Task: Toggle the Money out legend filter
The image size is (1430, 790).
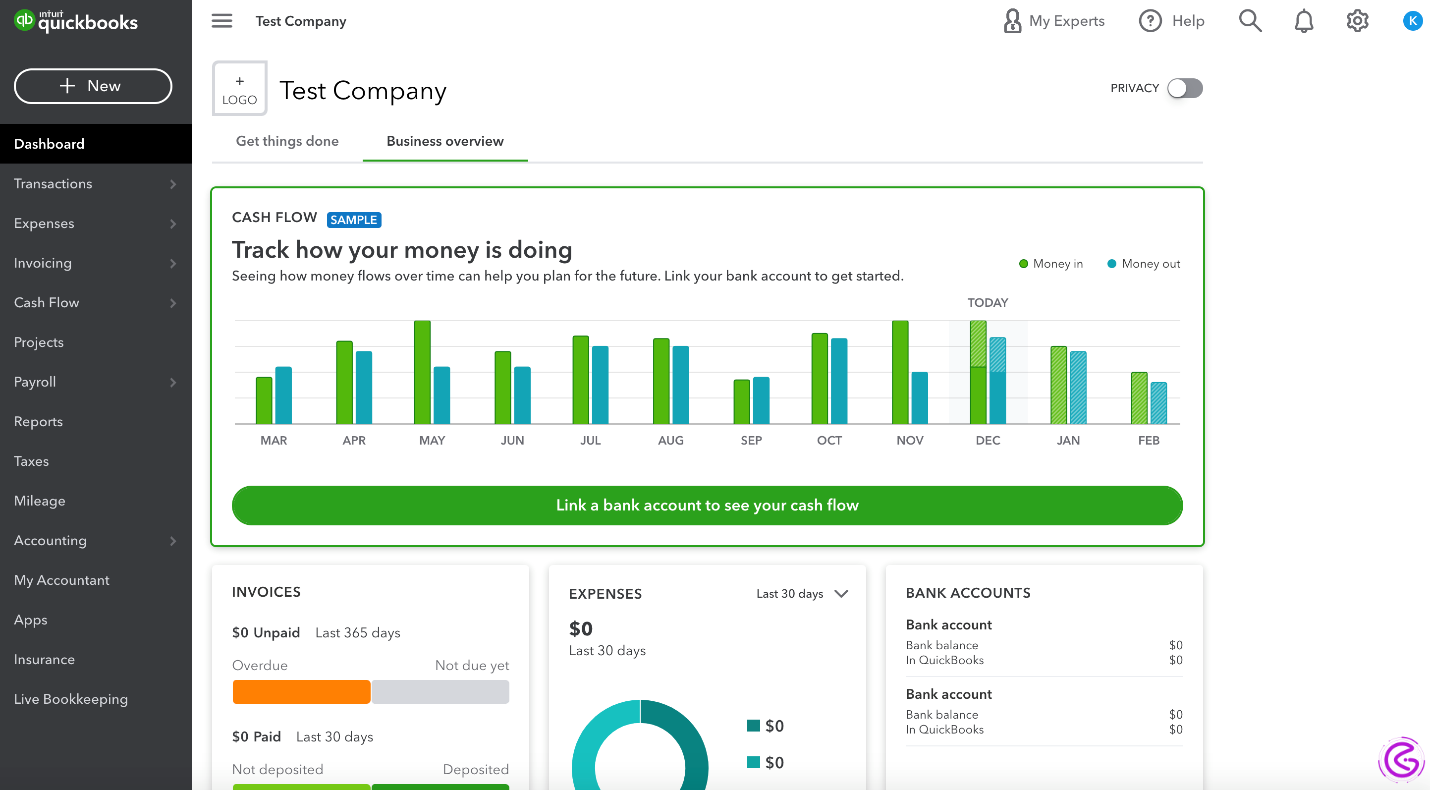Action: click(1143, 263)
